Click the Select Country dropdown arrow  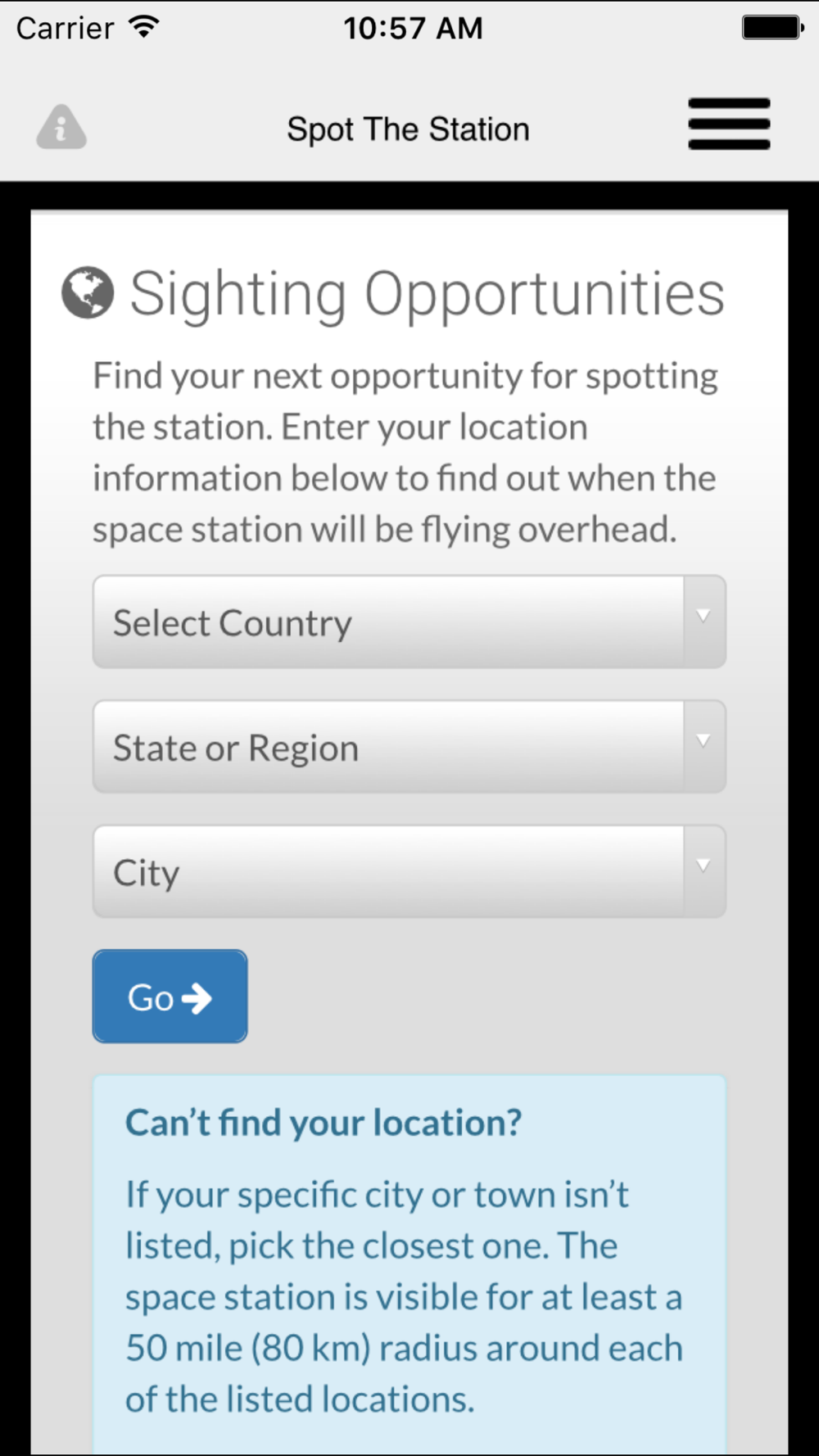703,616
